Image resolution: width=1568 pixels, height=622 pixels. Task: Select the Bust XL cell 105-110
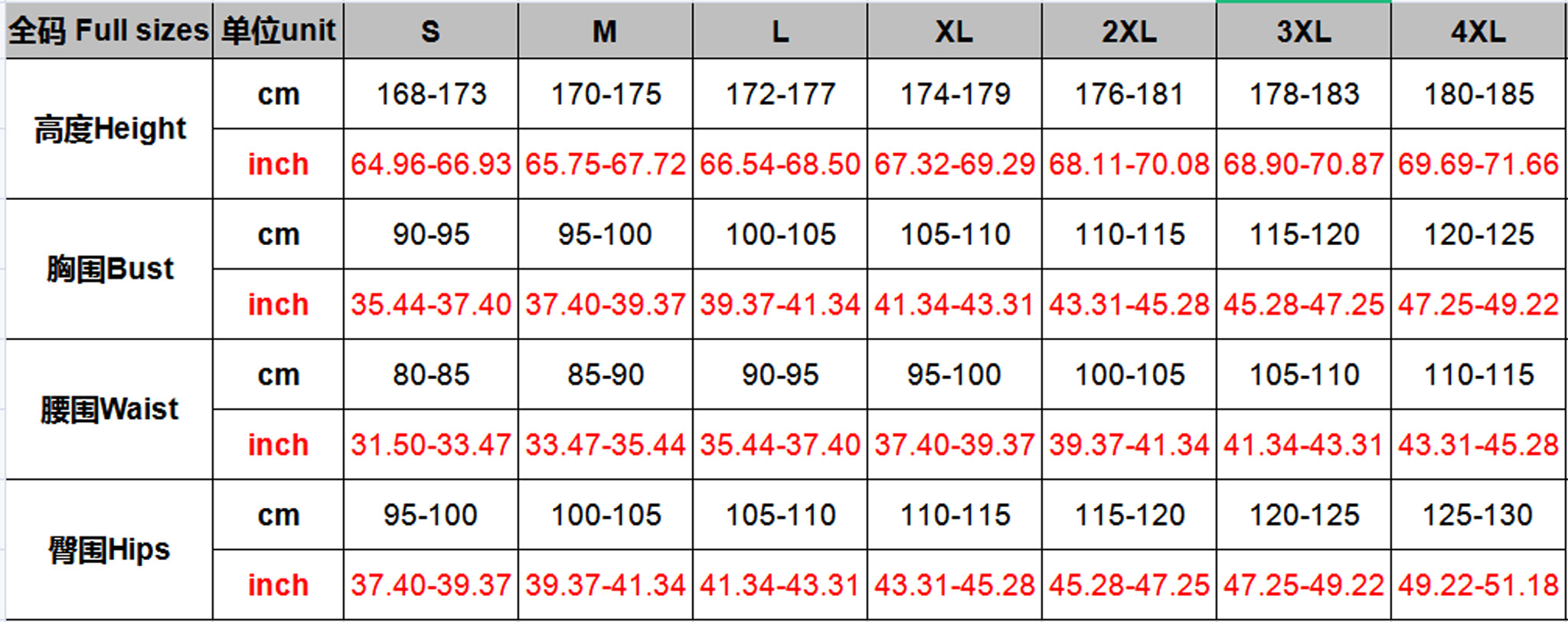(x=955, y=234)
